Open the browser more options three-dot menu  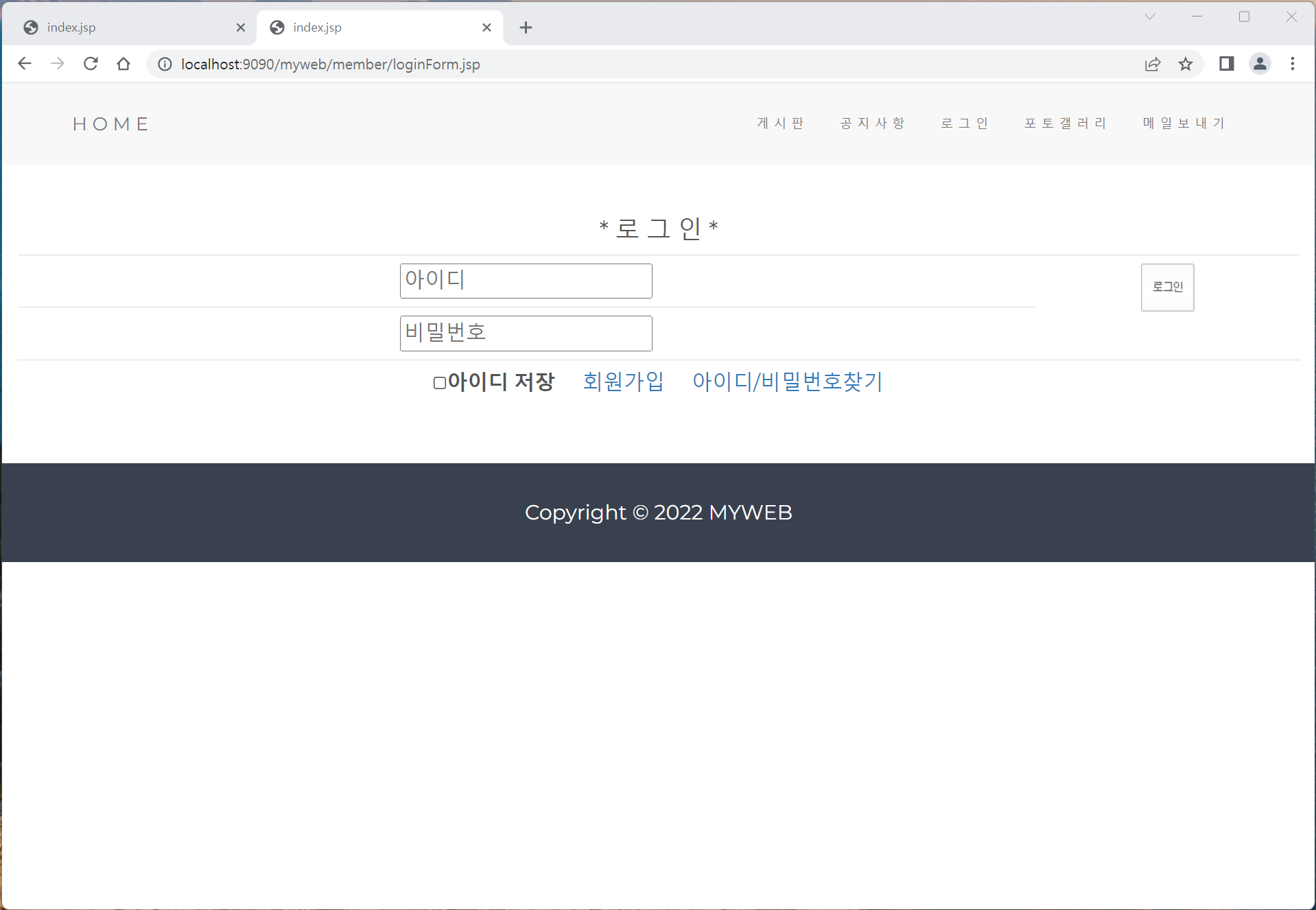pyautogui.click(x=1293, y=64)
